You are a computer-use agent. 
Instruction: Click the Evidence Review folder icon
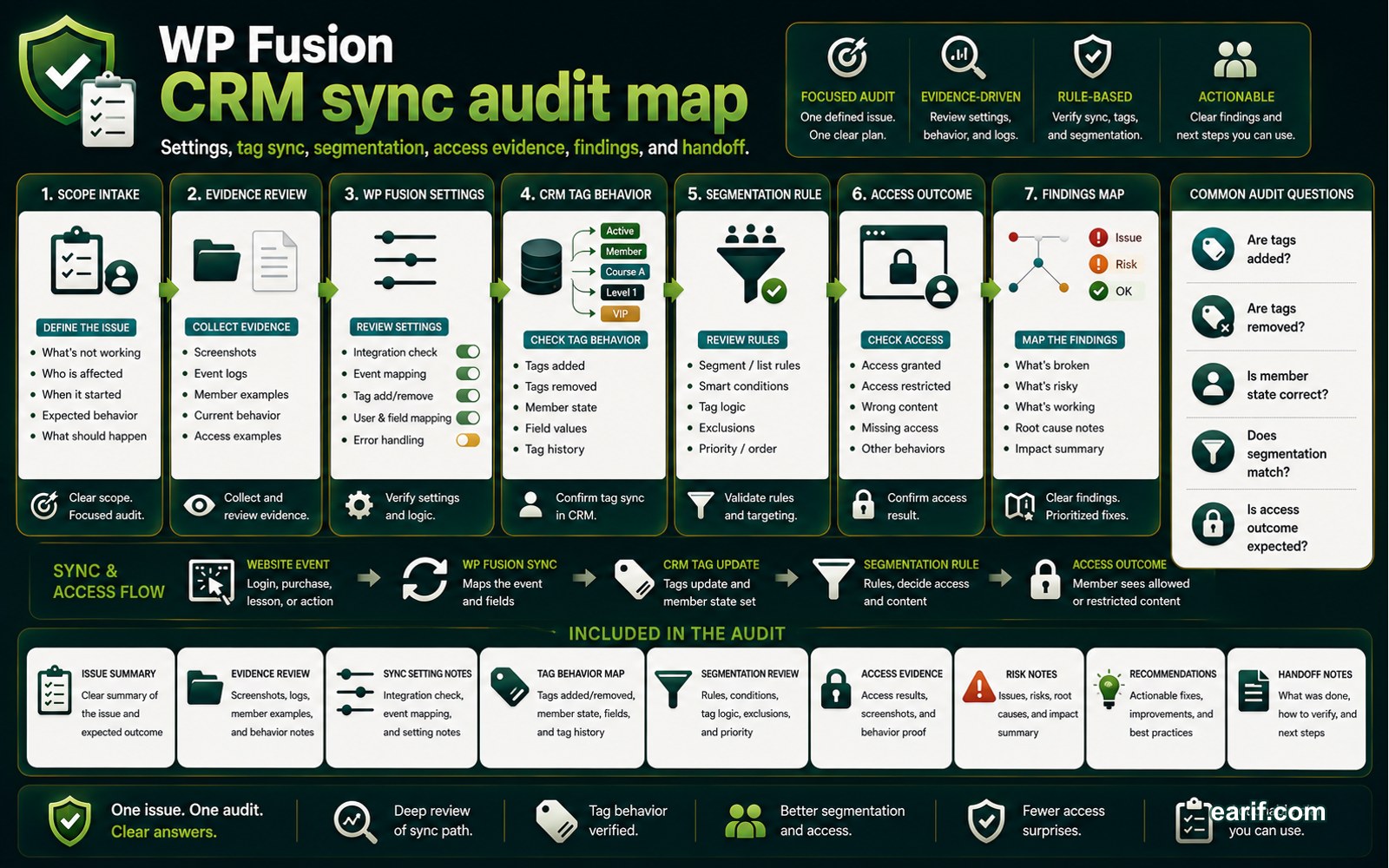[x=216, y=260]
